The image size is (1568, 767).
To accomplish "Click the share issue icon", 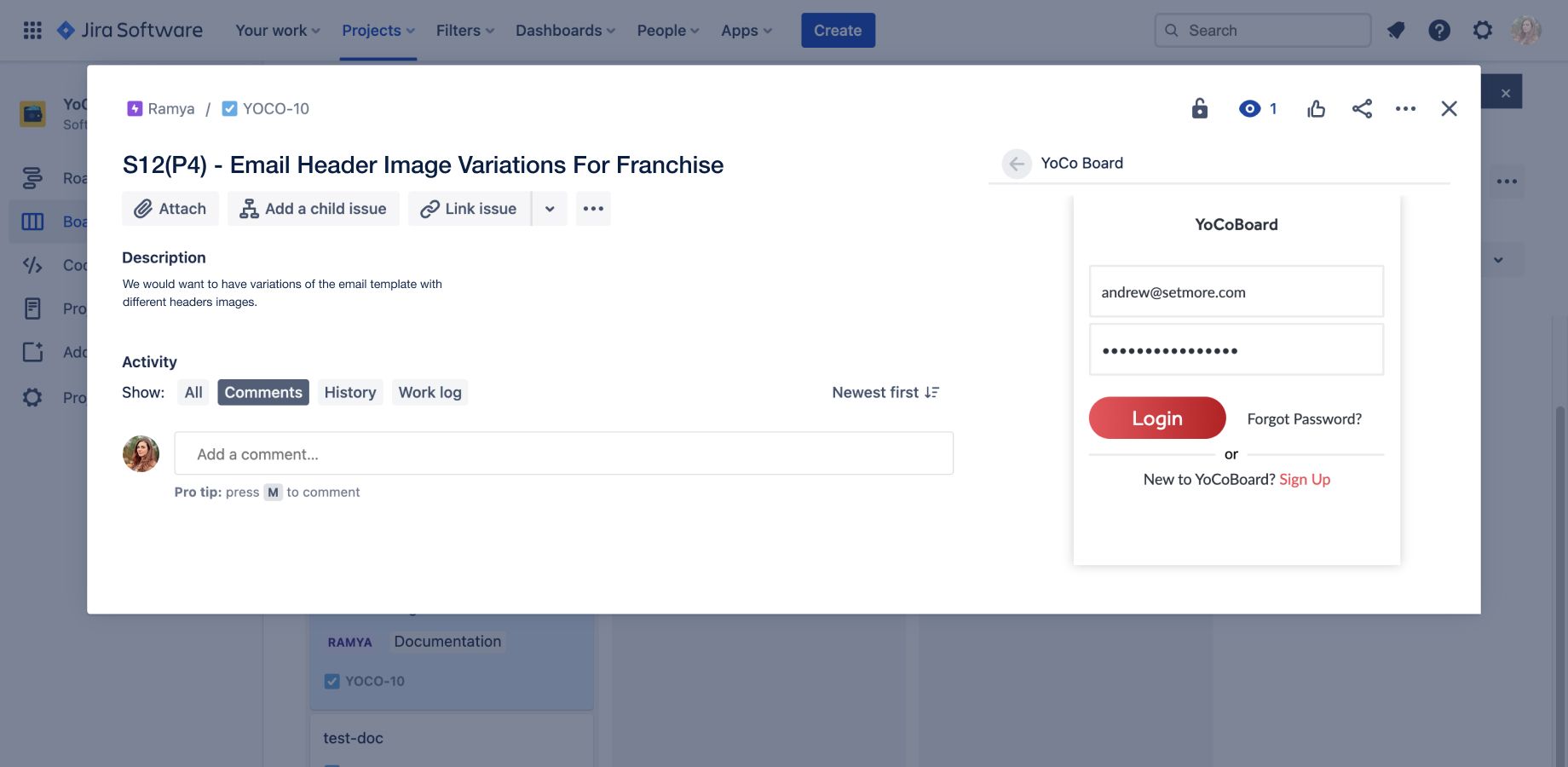I will (1362, 108).
